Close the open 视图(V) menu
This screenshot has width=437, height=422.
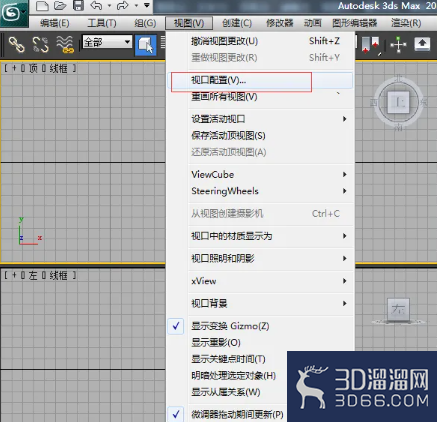click(x=189, y=23)
